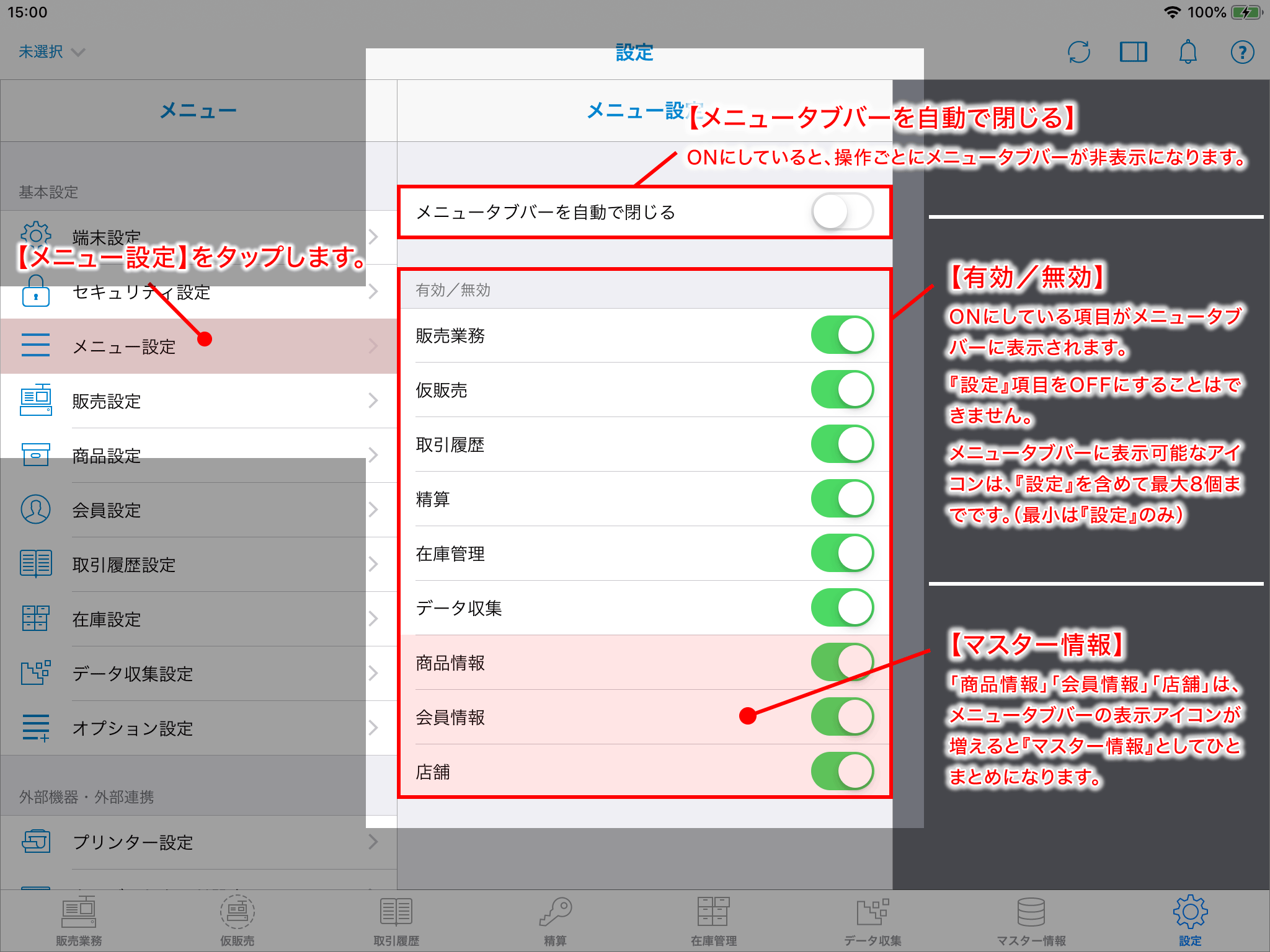Tap the box icon beside 商品設定
The image size is (1270, 952).
coord(36,454)
